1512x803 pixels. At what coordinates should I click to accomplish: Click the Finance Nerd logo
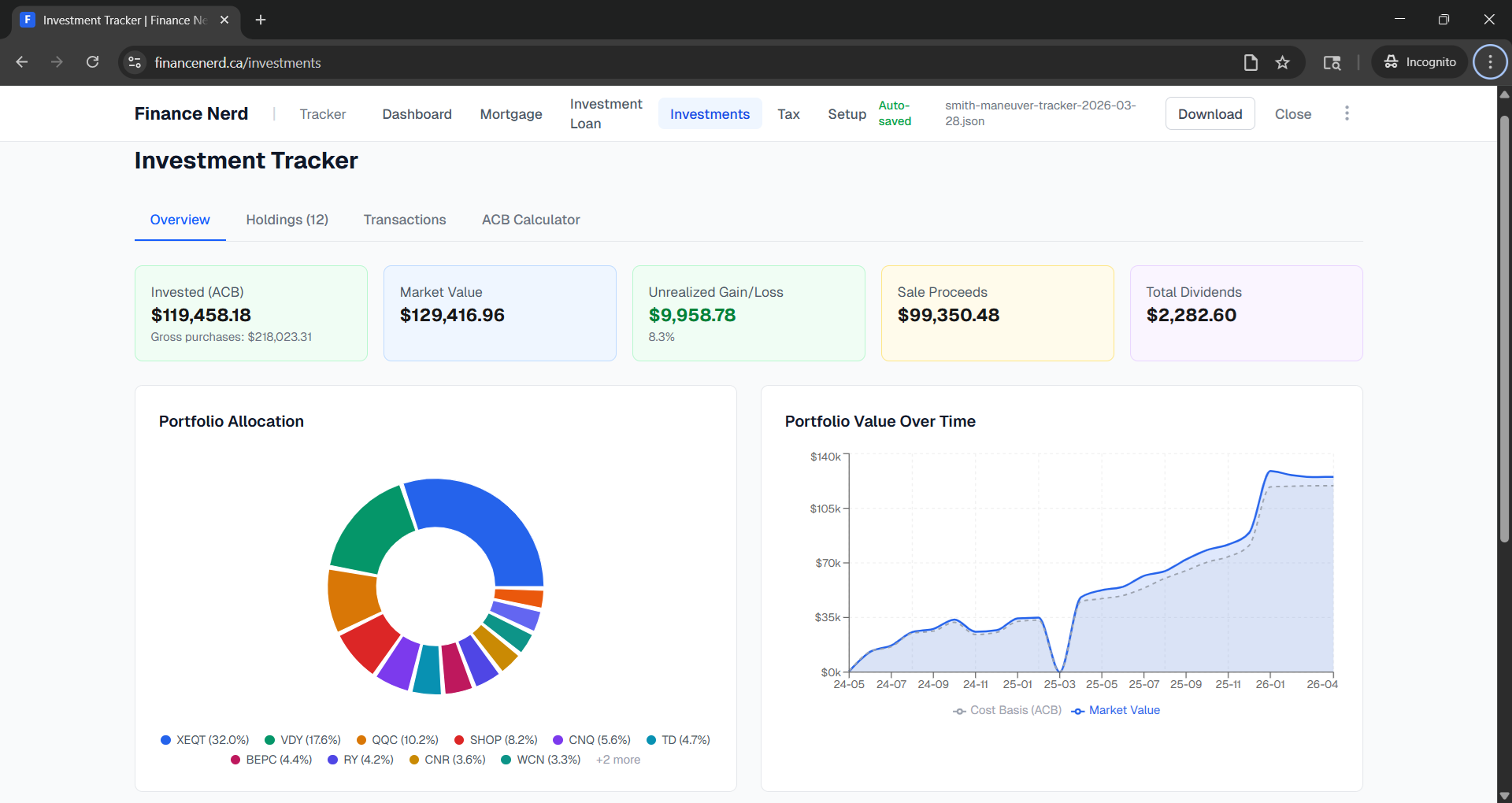click(191, 113)
